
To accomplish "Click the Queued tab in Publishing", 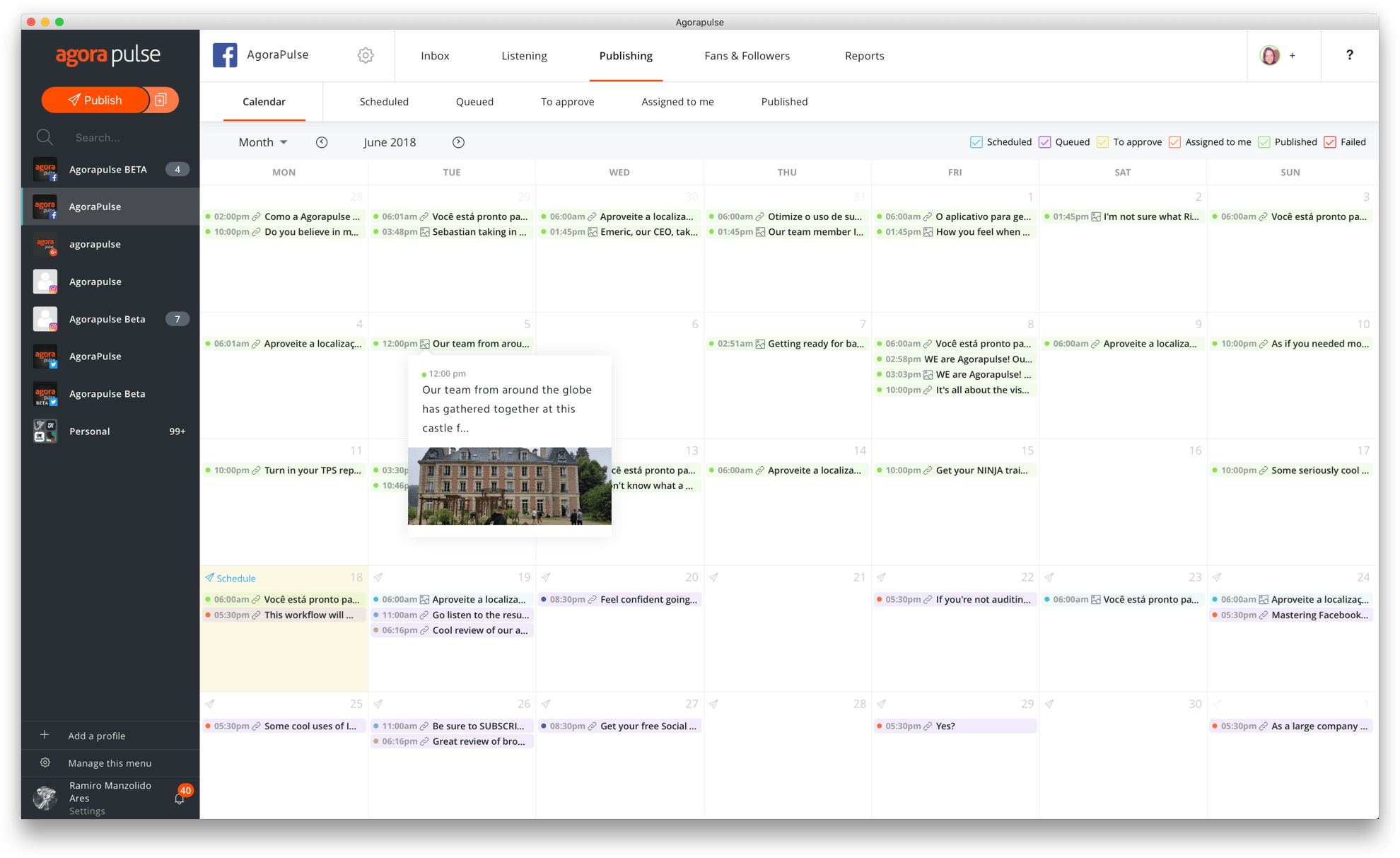I will click(x=474, y=101).
